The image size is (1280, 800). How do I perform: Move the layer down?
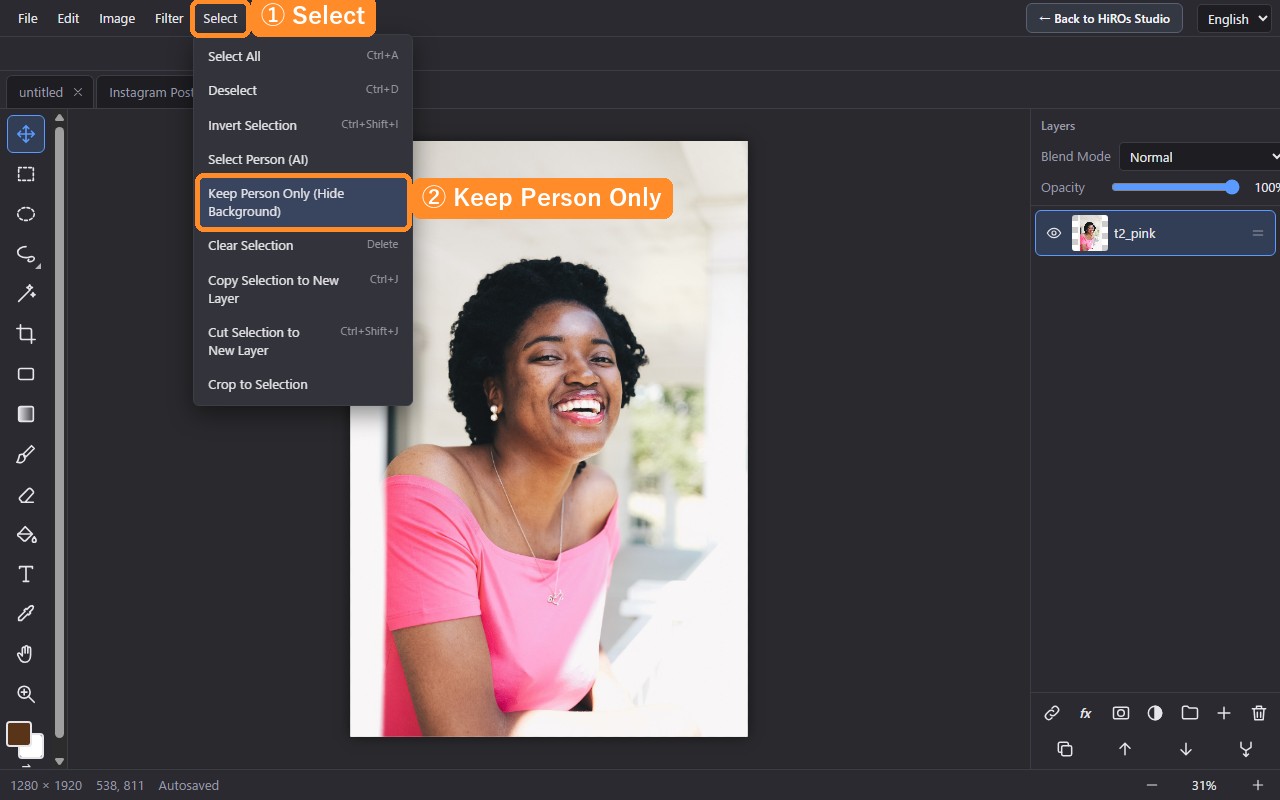(1186, 749)
